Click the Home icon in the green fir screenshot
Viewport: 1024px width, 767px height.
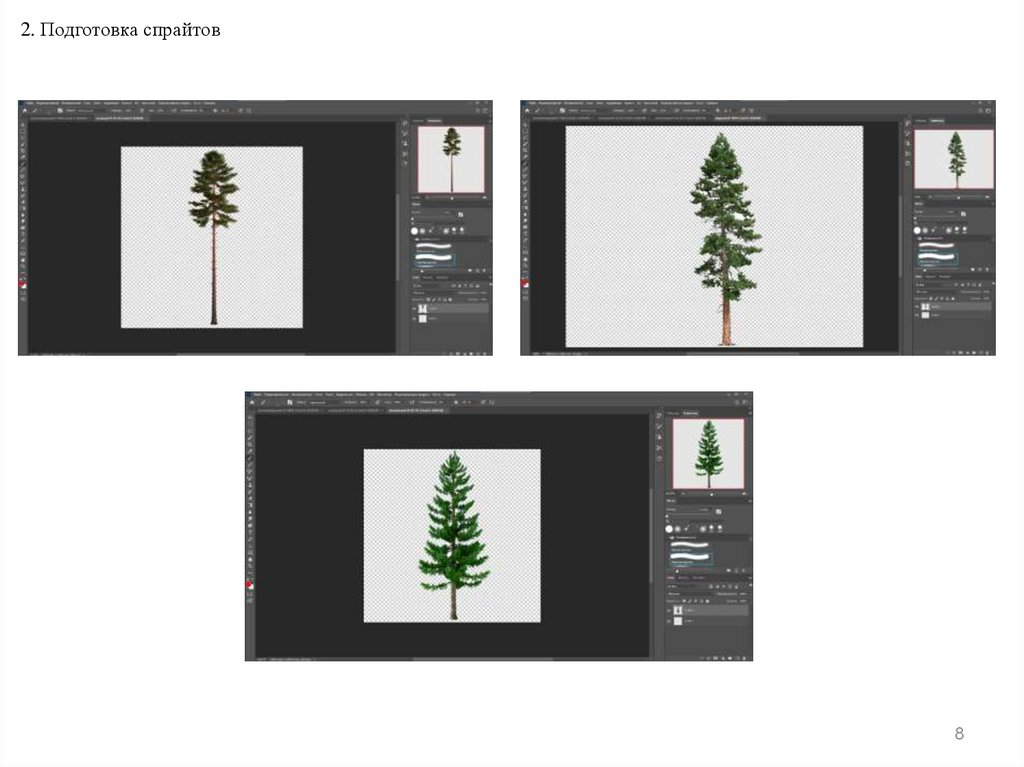(x=252, y=403)
